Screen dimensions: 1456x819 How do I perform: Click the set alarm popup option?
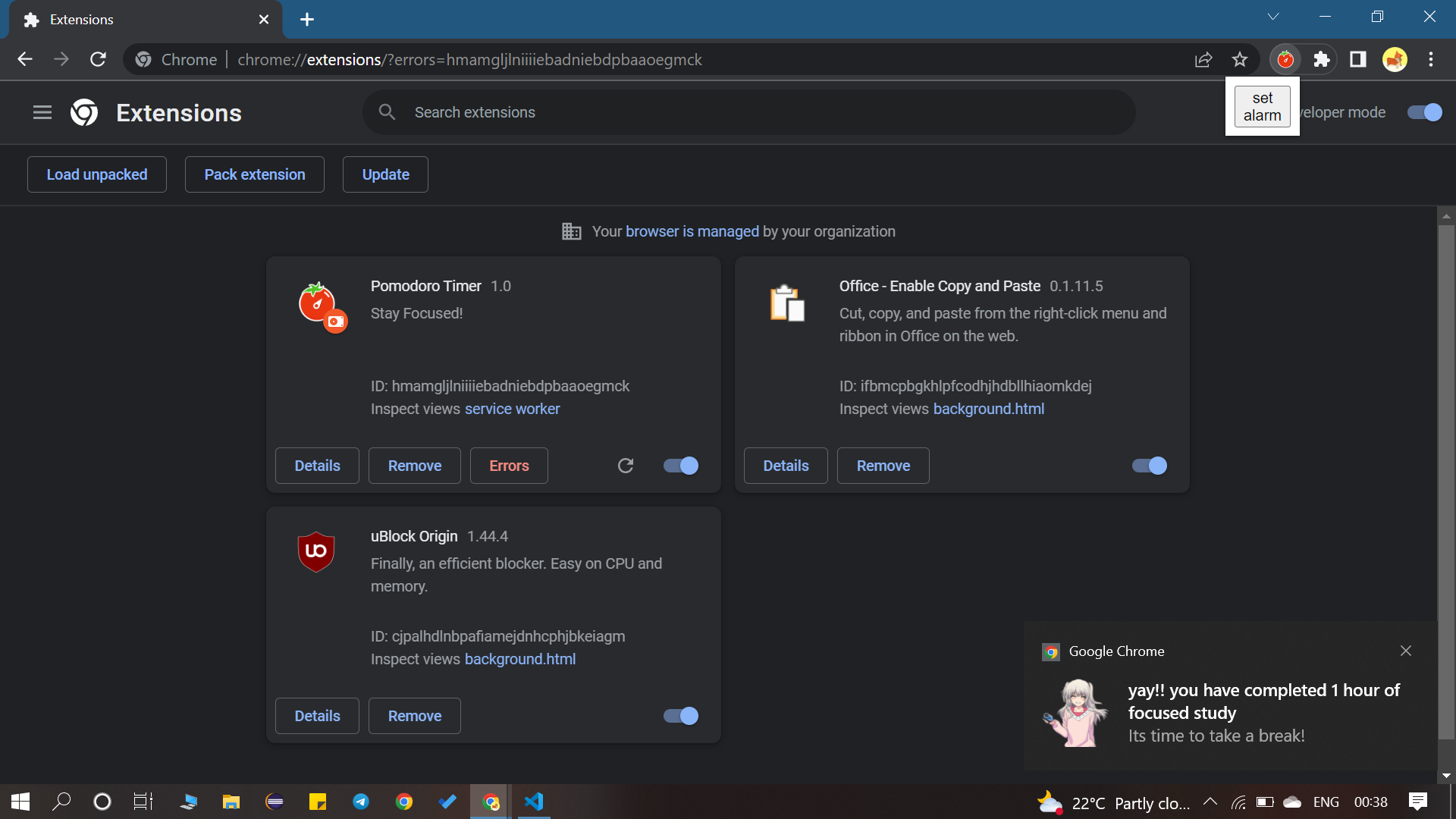coord(1261,106)
